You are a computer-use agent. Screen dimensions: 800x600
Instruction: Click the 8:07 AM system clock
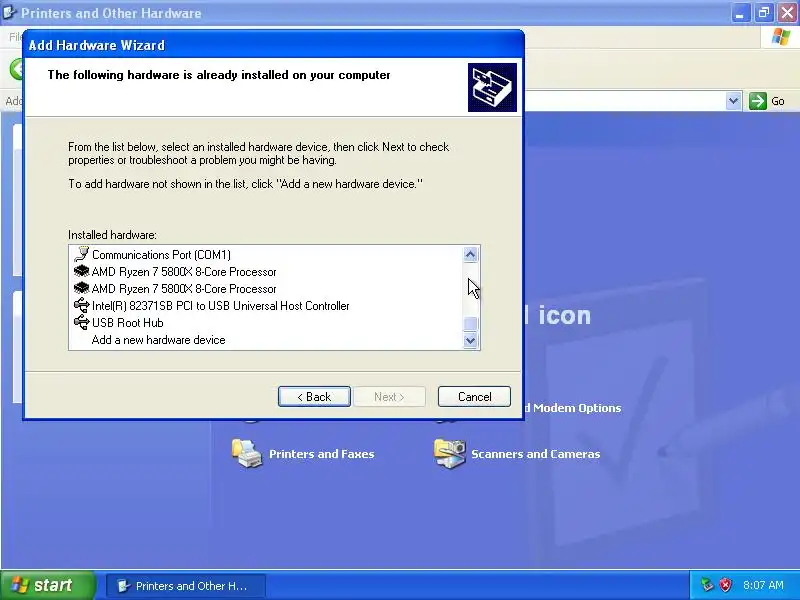(763, 585)
